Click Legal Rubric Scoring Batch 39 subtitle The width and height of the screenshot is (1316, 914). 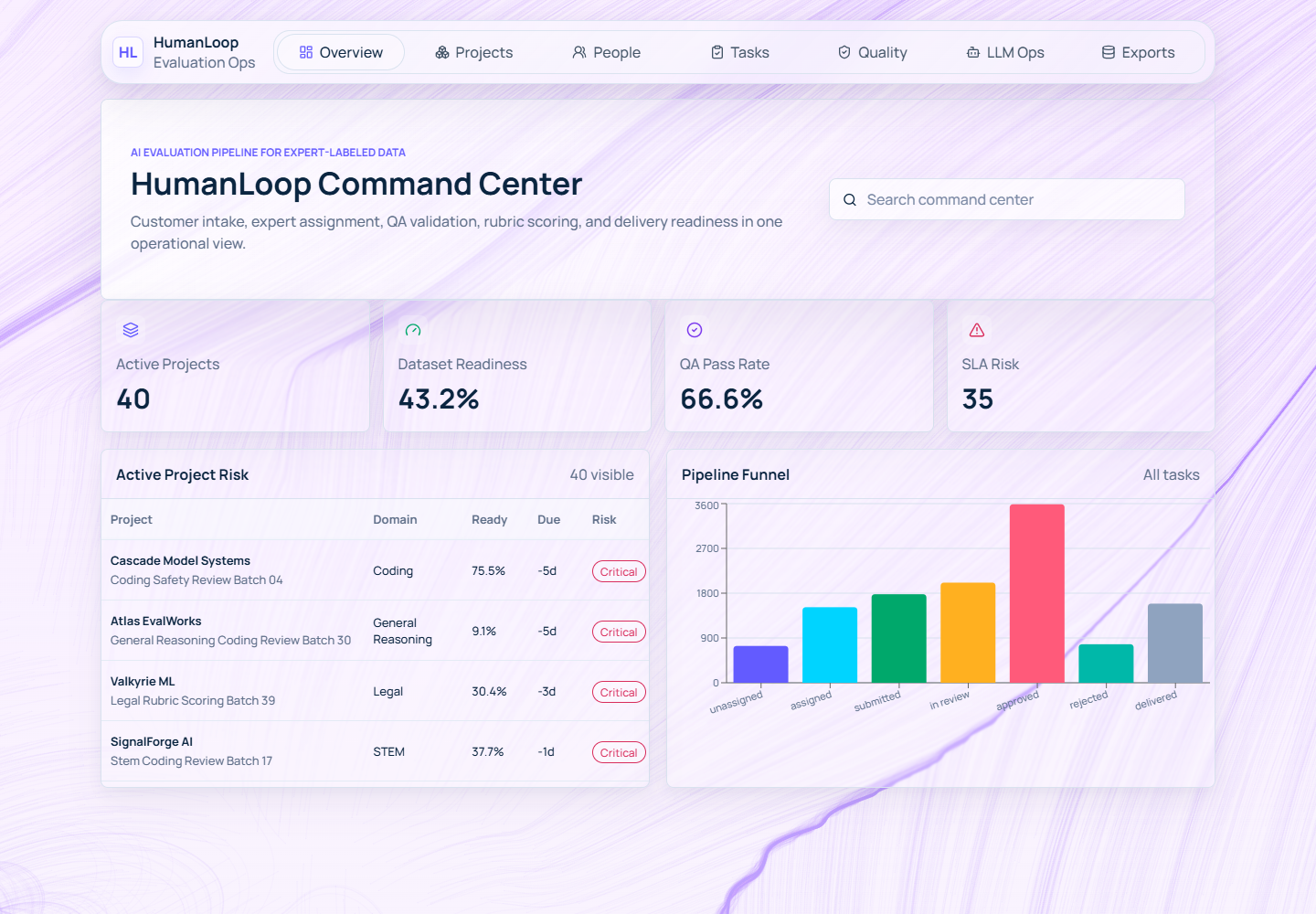[x=193, y=700]
